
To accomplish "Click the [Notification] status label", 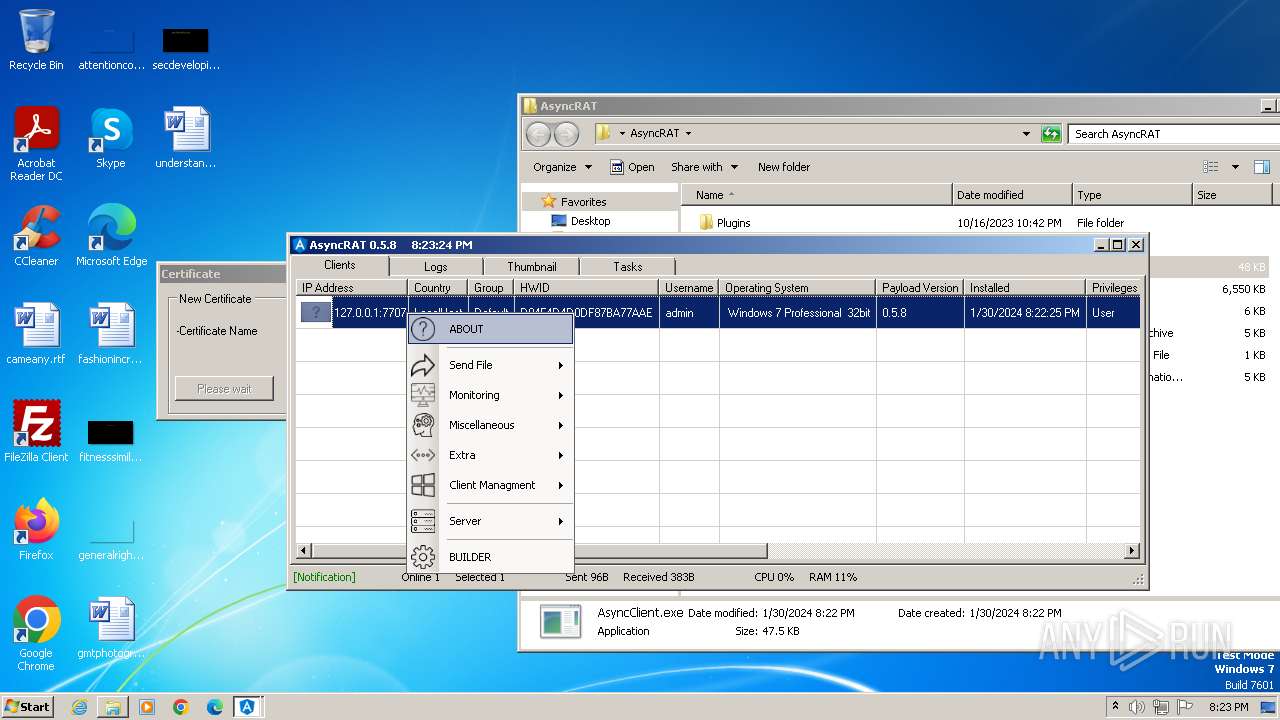I will 324,577.
